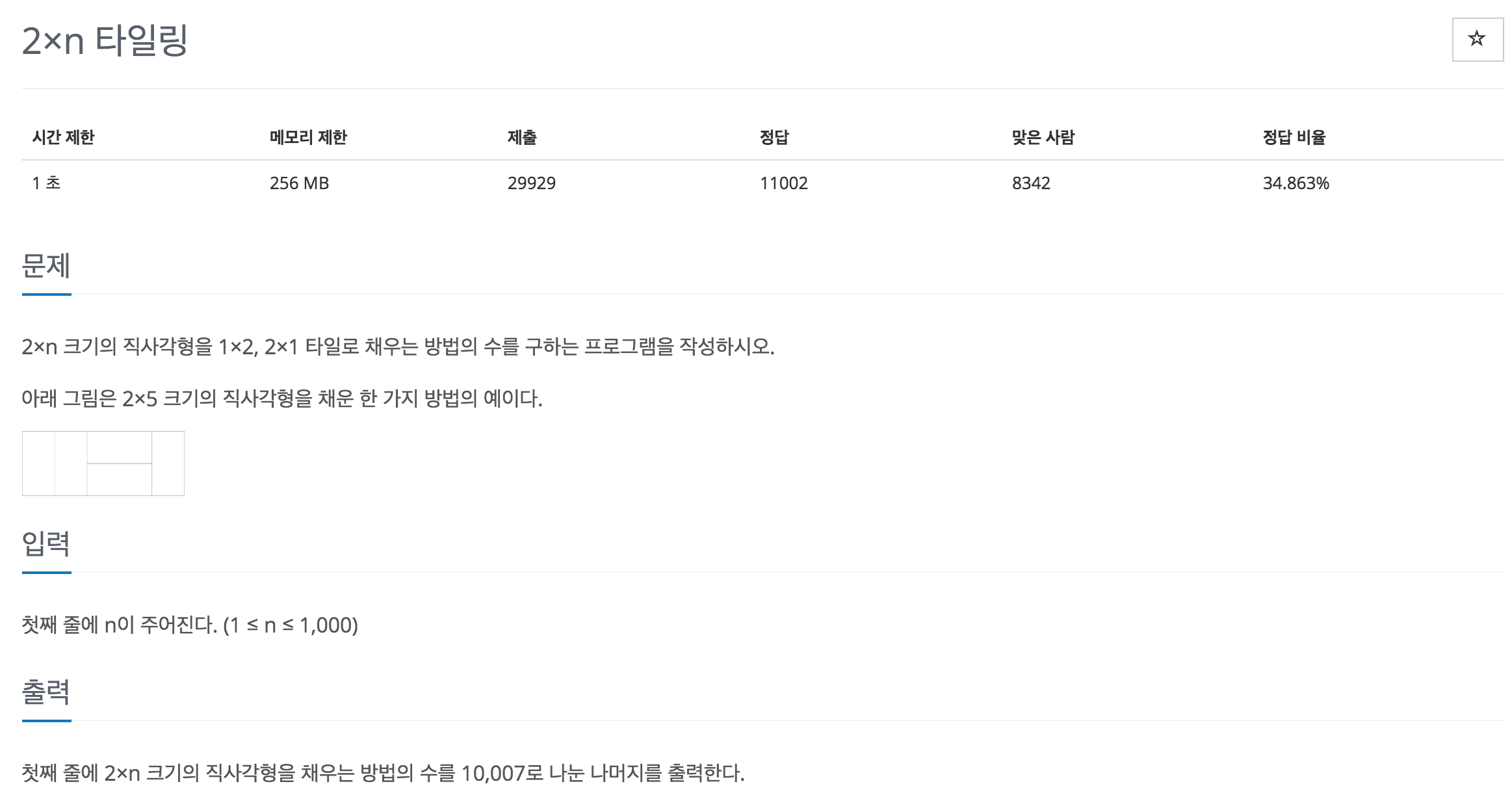Click the star favorite button

pos(1477,40)
